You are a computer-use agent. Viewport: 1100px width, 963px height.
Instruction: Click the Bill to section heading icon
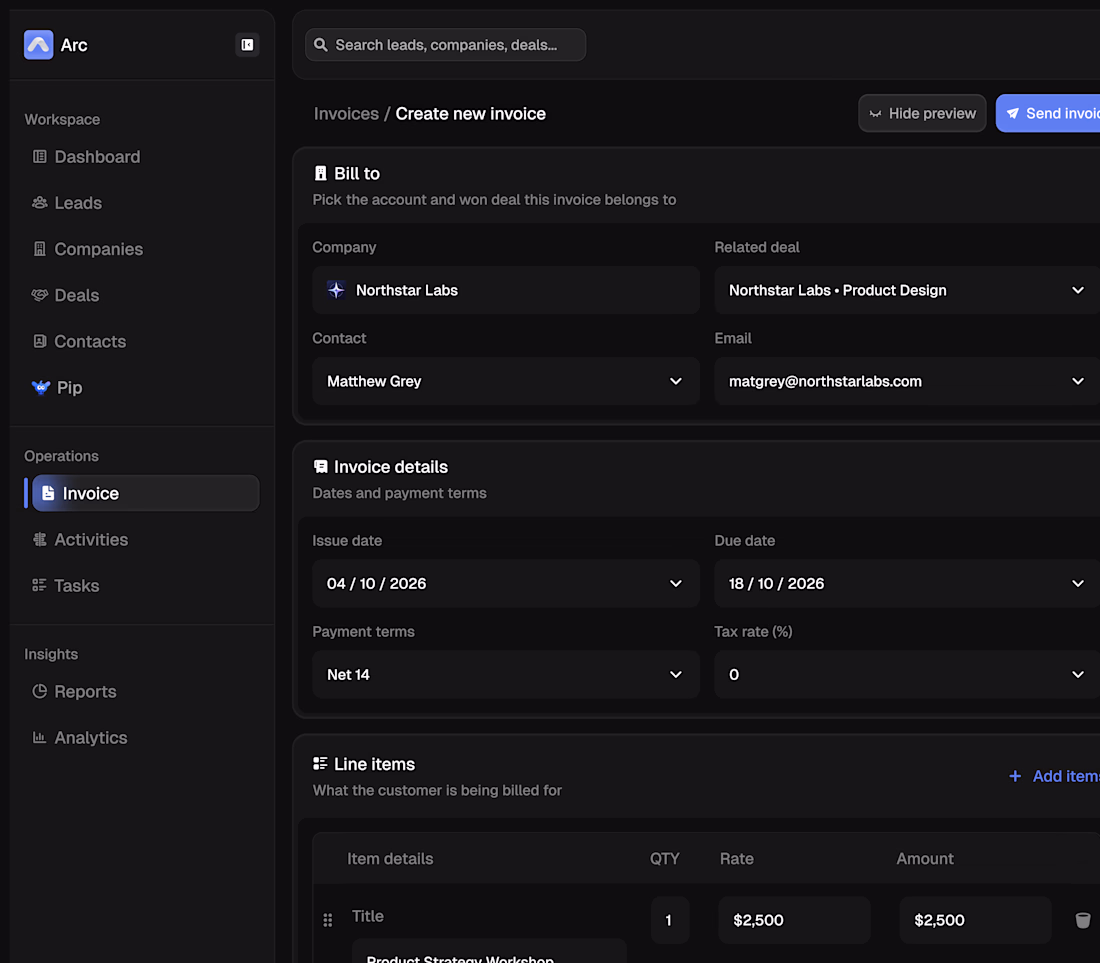[x=321, y=173]
